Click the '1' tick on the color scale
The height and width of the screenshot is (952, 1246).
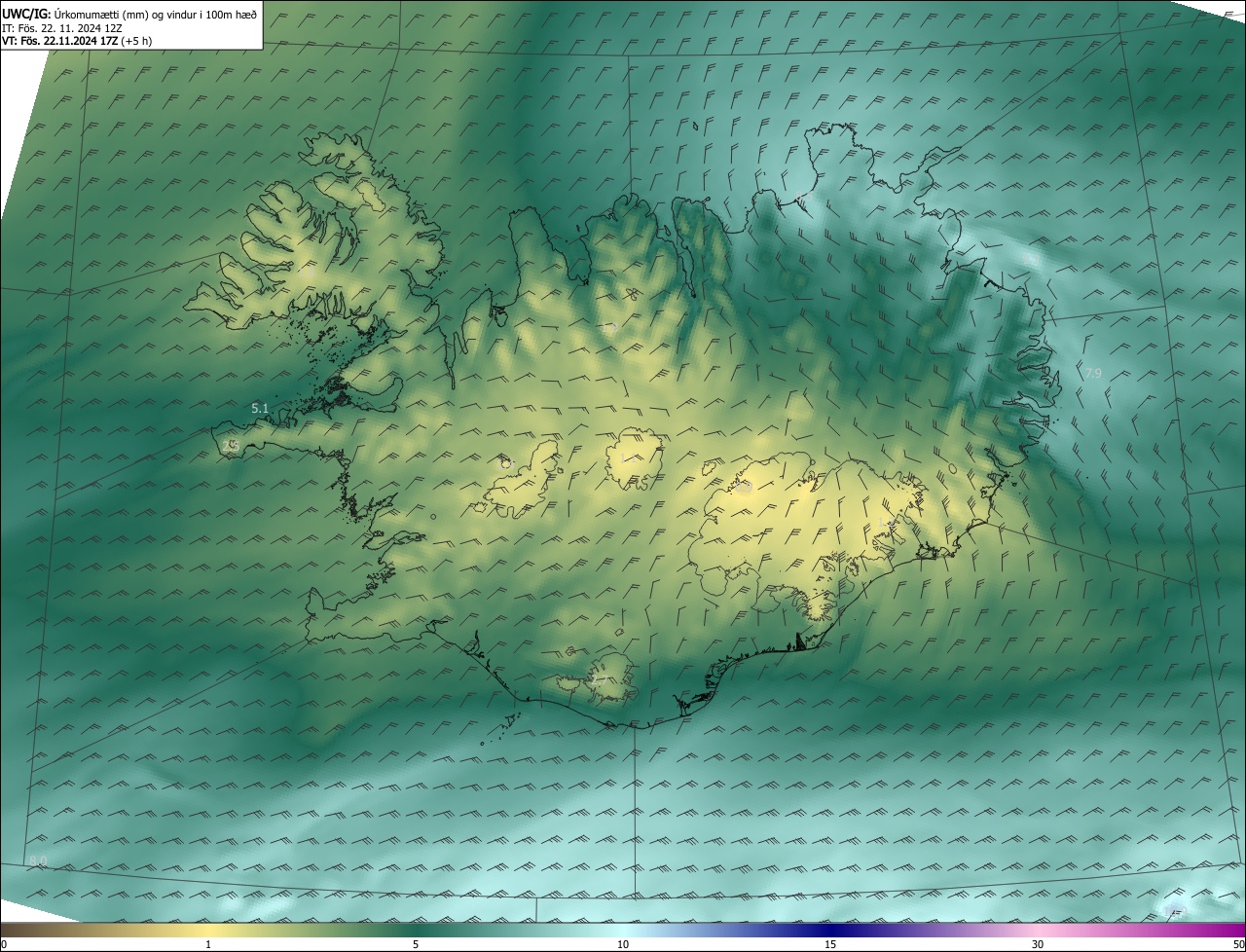tap(208, 944)
